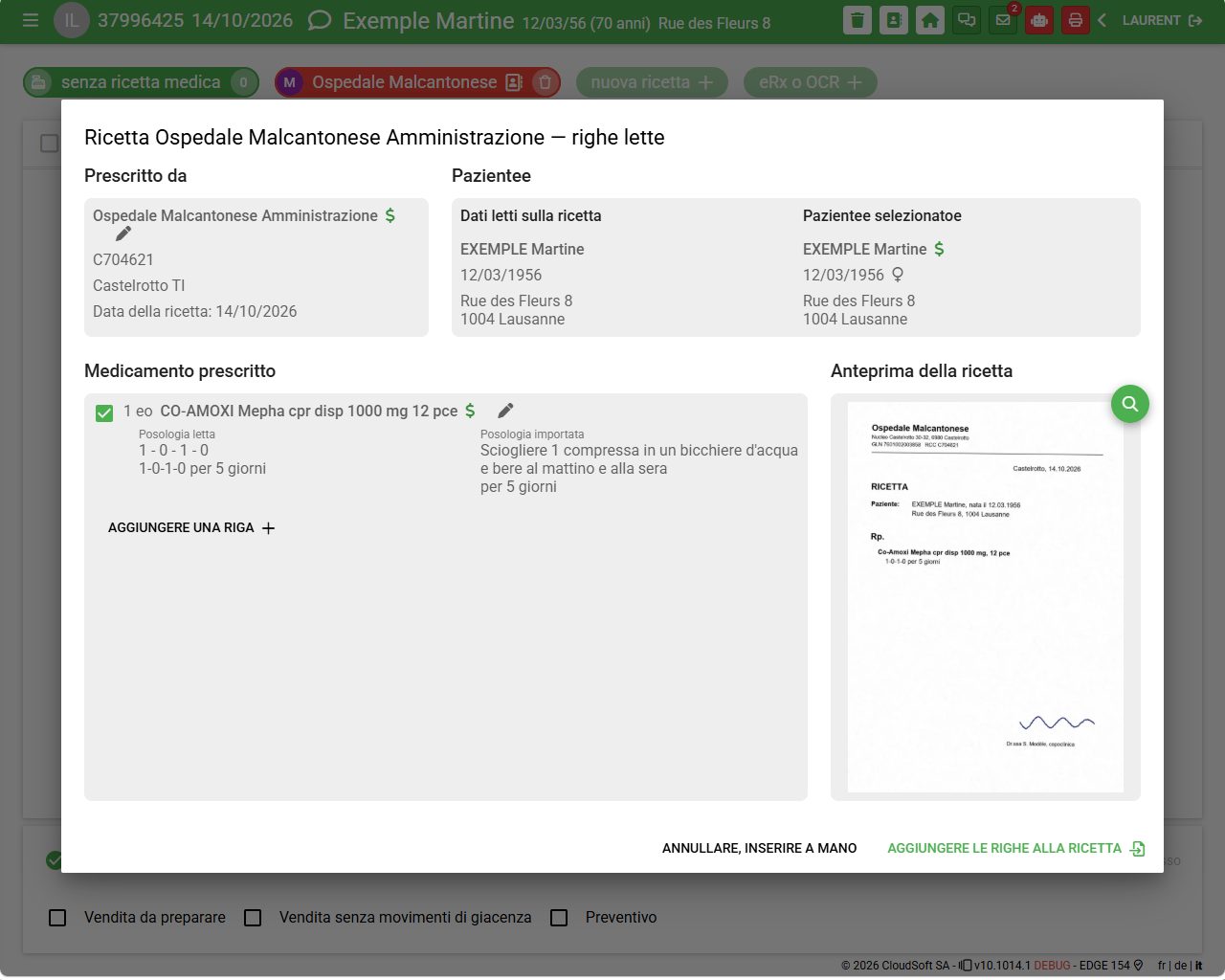
Task: Delete Ospedale Malcantonese prescription tab
Action: pos(546,82)
